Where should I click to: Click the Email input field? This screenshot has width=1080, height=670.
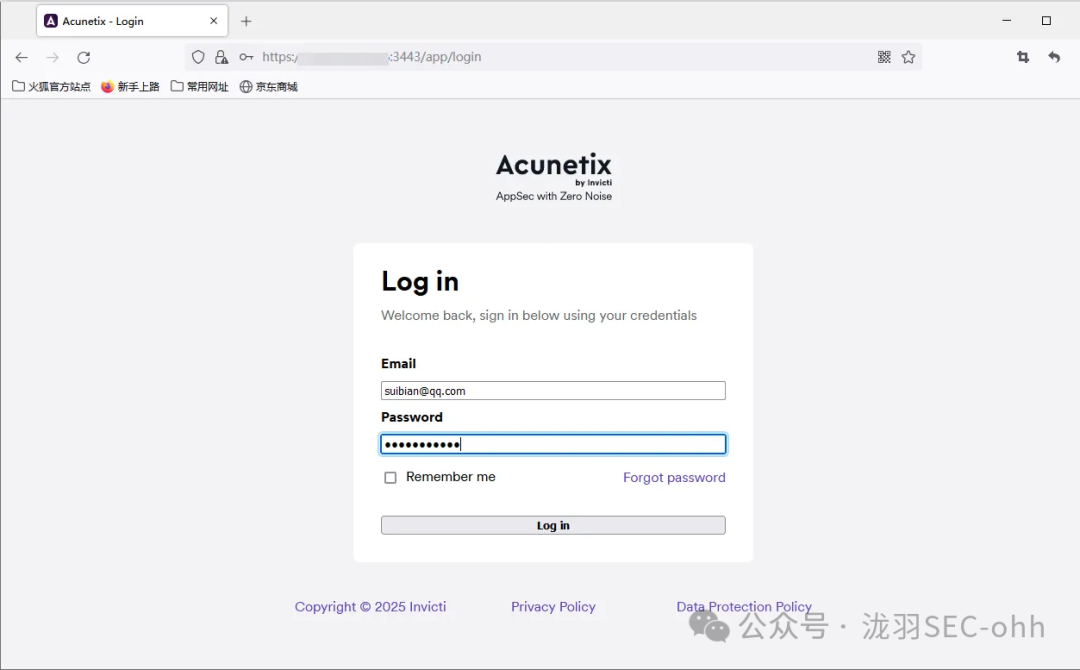pos(553,390)
